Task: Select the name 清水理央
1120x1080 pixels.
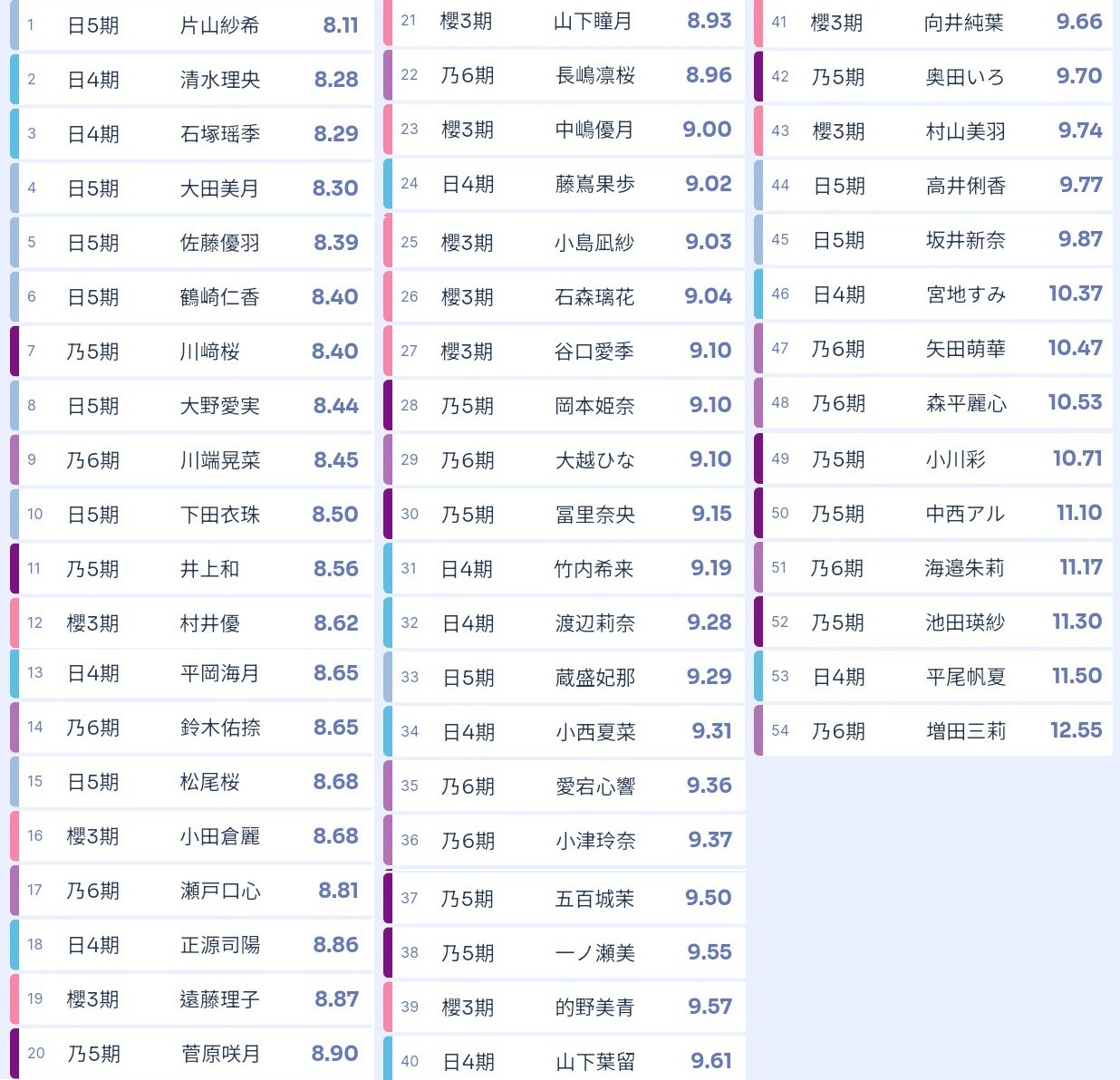Action: tap(219, 80)
